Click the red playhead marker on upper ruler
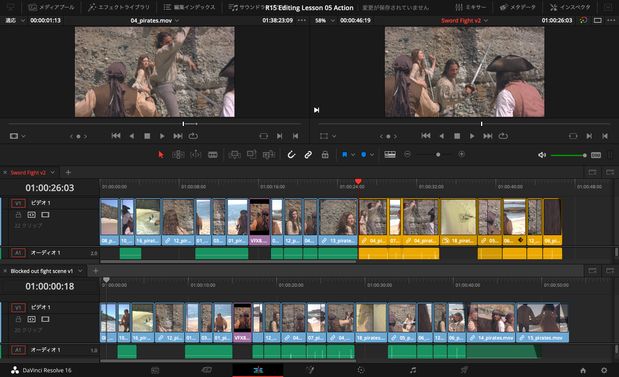The height and width of the screenshot is (377, 619). (358, 182)
